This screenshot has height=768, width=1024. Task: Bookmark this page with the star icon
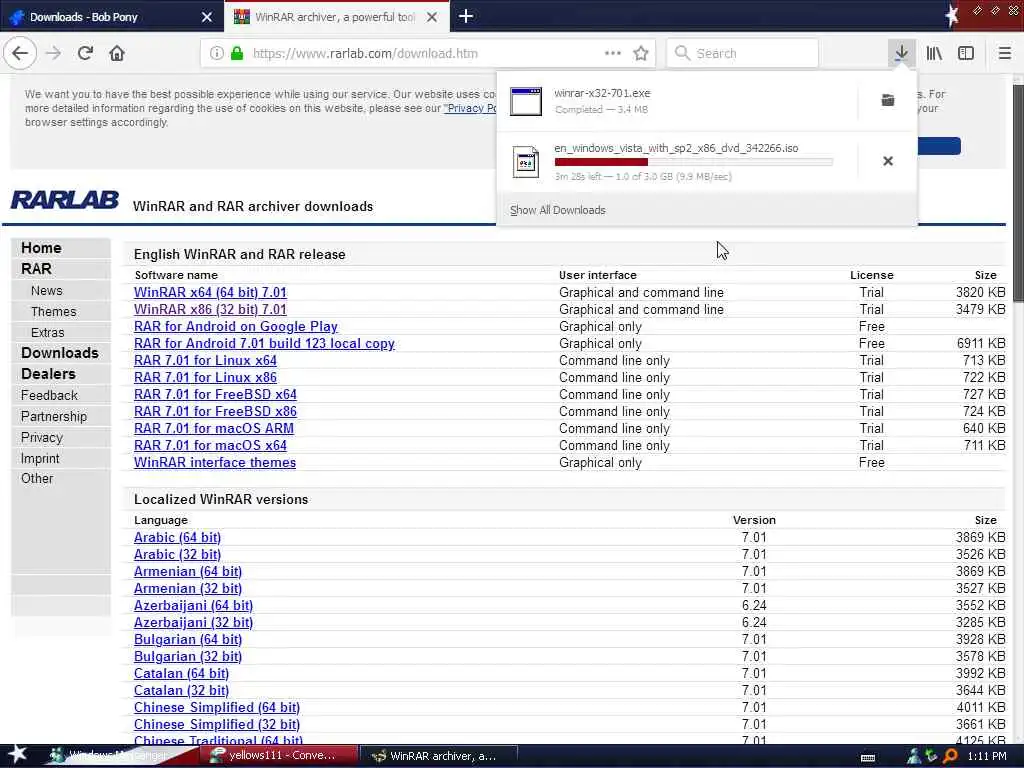click(641, 53)
